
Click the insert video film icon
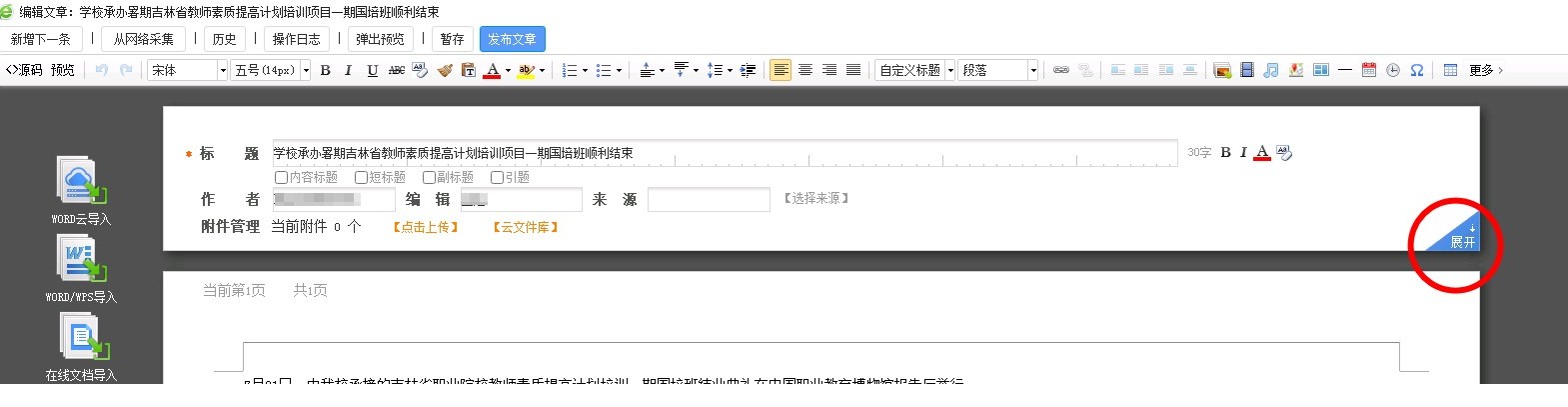(x=1246, y=70)
